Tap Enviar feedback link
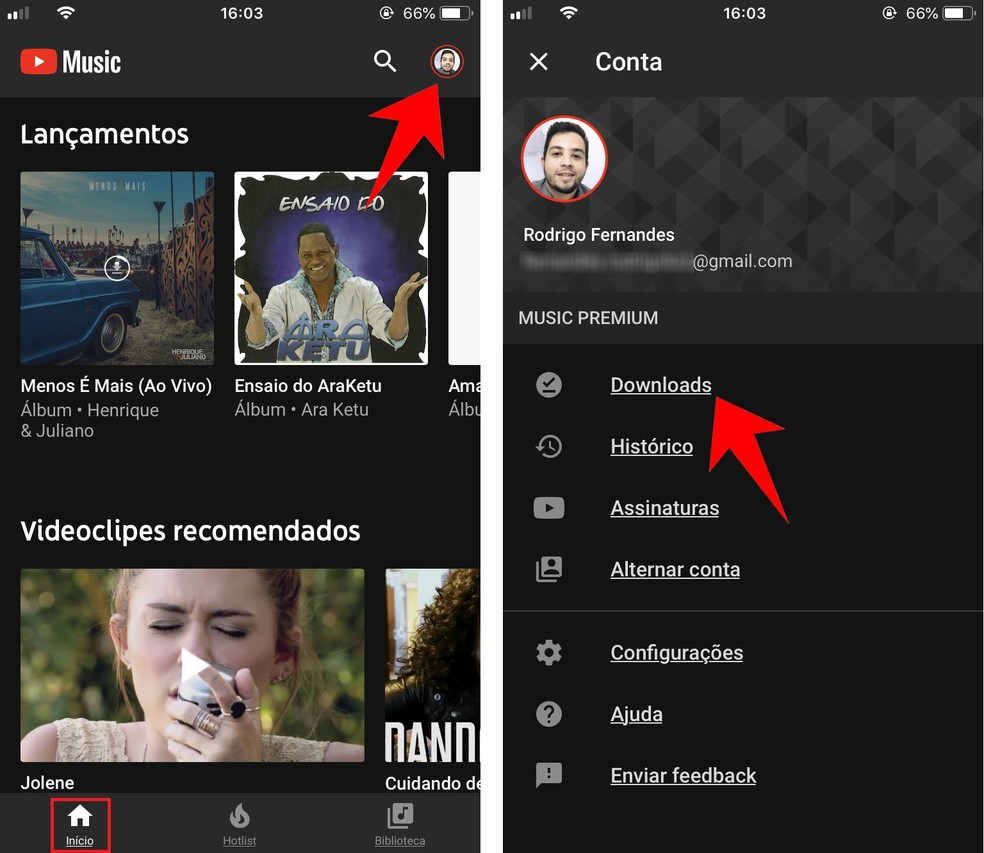The image size is (984, 853). [x=683, y=776]
